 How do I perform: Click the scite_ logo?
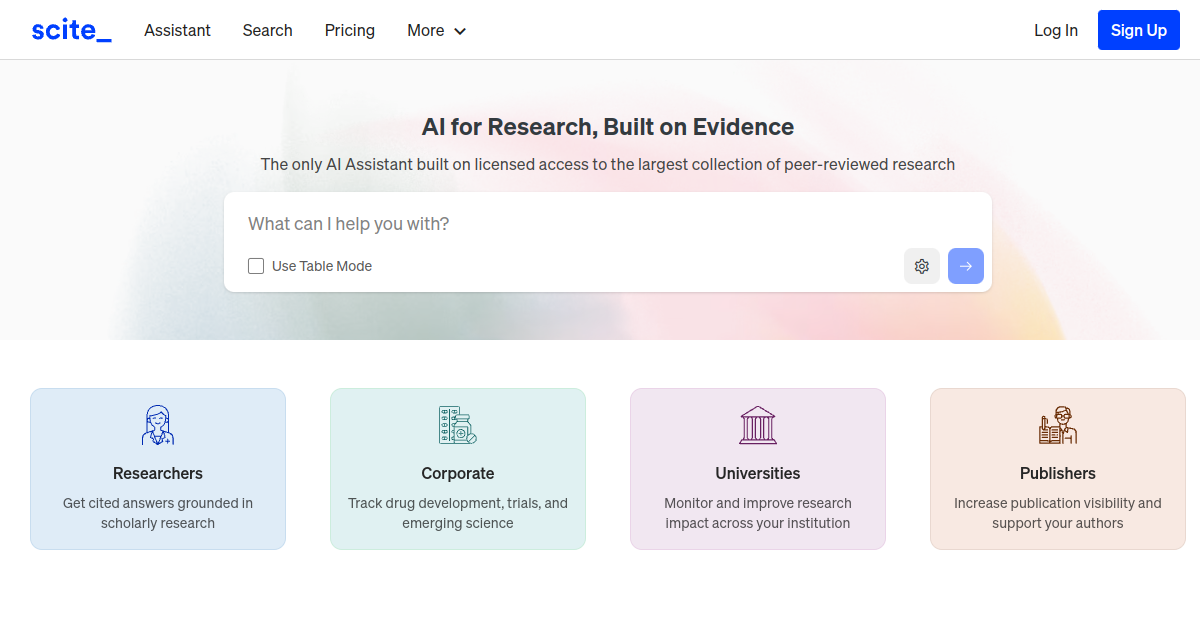(x=71, y=30)
